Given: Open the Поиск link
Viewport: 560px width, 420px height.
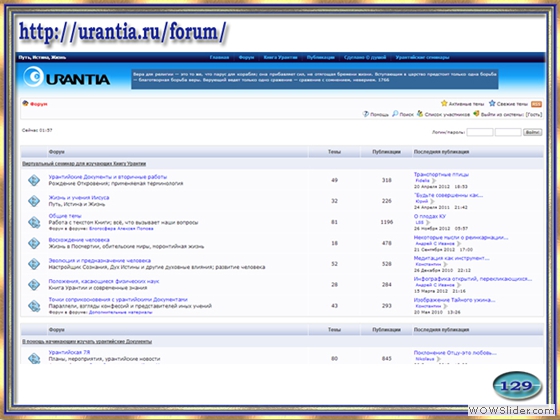Looking at the screenshot, I should click(406, 115).
